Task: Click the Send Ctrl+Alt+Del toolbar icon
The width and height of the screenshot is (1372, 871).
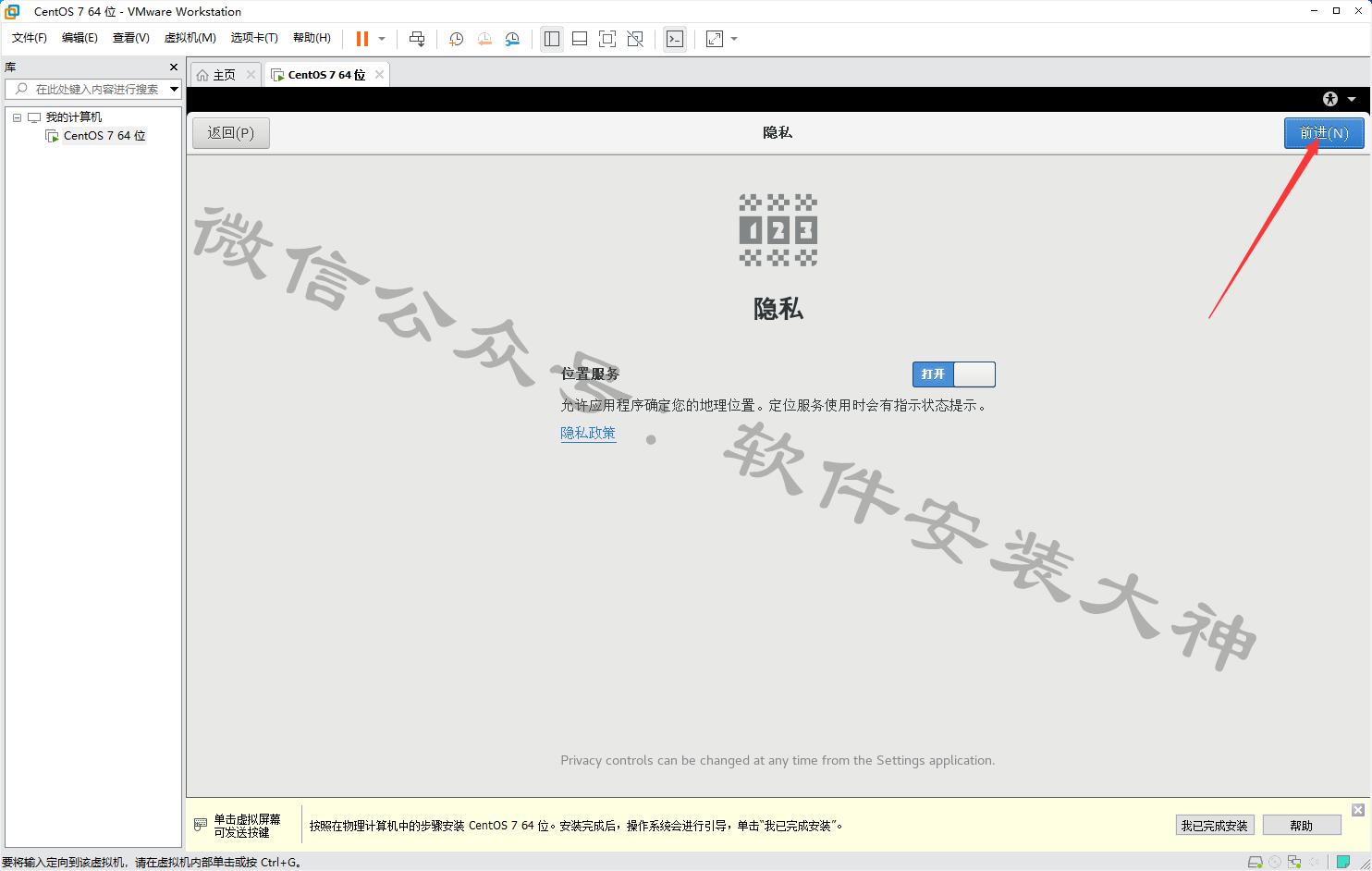Action: coord(417,39)
